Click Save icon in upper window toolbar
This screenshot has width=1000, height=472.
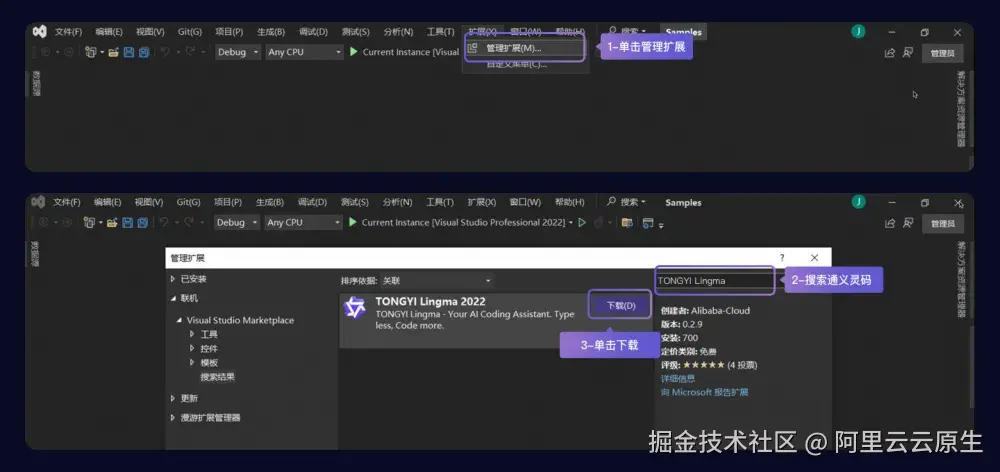tap(129, 52)
